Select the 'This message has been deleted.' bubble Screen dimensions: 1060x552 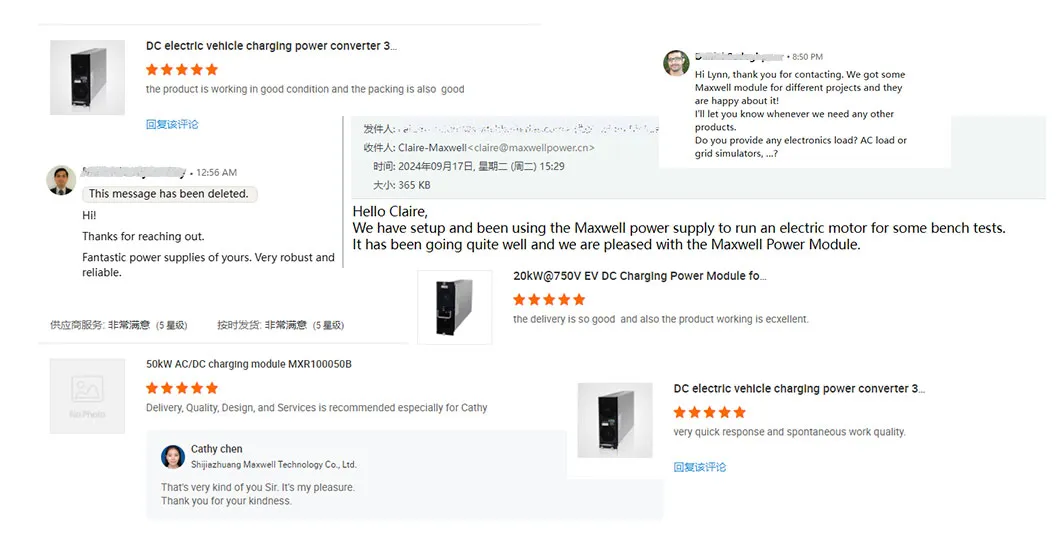coord(168,194)
